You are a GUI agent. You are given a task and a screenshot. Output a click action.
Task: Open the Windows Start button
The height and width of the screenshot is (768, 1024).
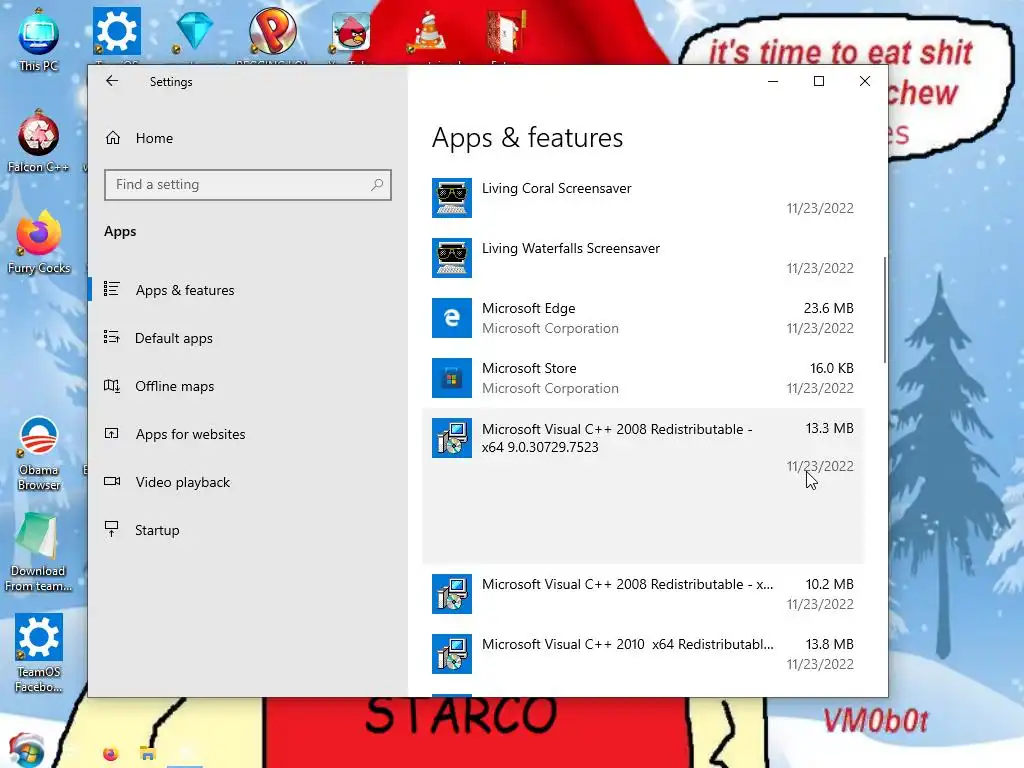click(x=26, y=751)
